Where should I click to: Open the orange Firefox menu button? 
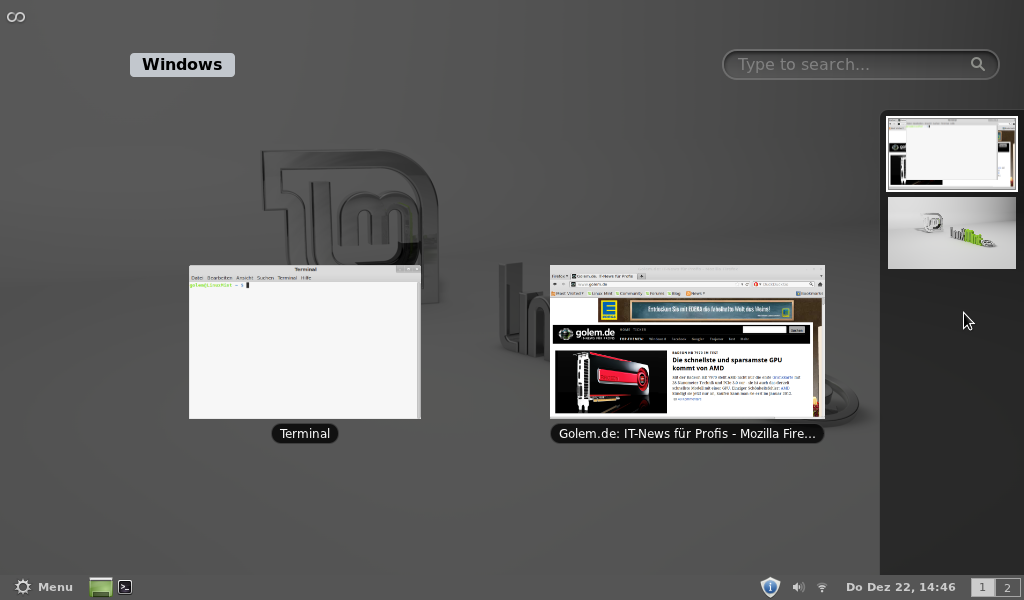[x=559, y=276]
